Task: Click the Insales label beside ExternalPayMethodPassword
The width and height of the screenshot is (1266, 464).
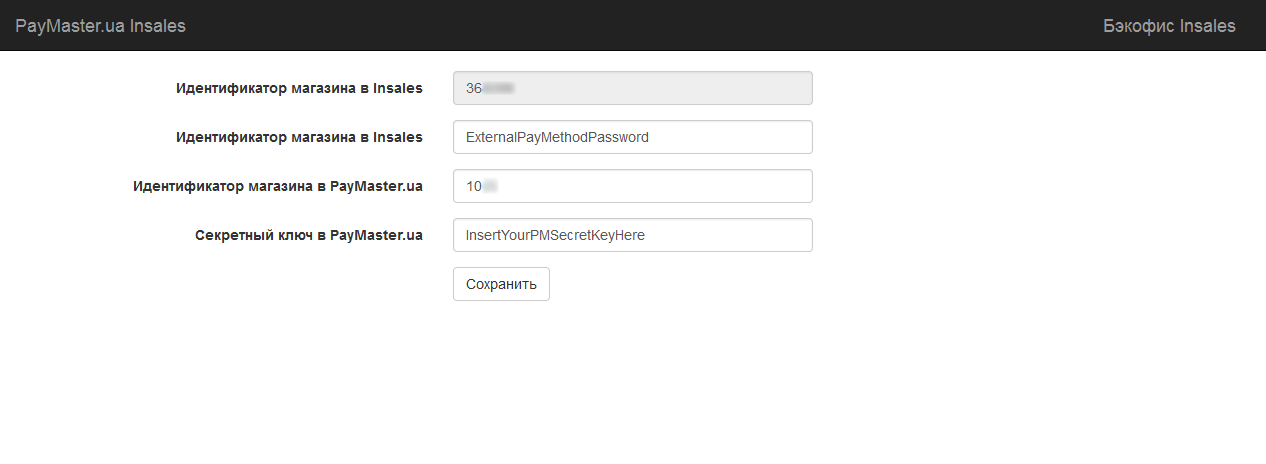Action: (299, 137)
